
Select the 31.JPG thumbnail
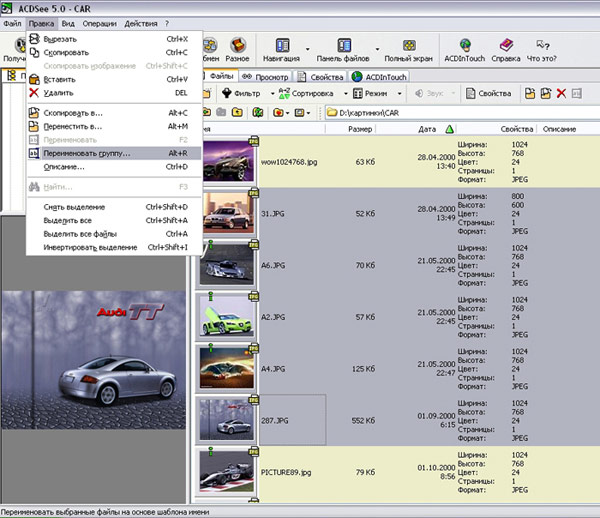coord(228,213)
